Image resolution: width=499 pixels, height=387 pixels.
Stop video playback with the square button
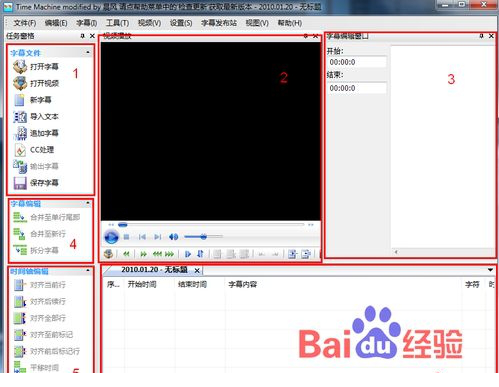[126, 237]
